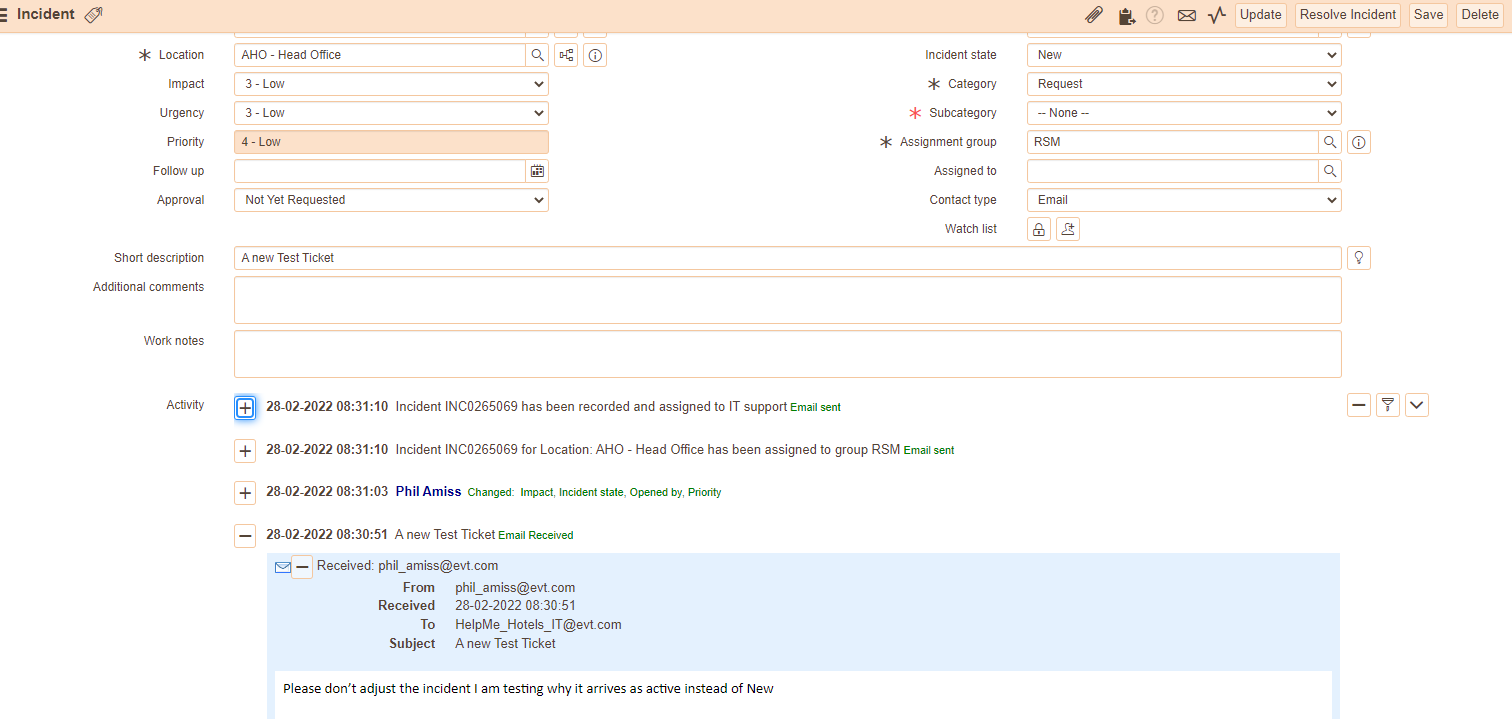Viewport: 1512px width, 719px height.
Task: Click in the Follow up date field
Action: point(380,171)
